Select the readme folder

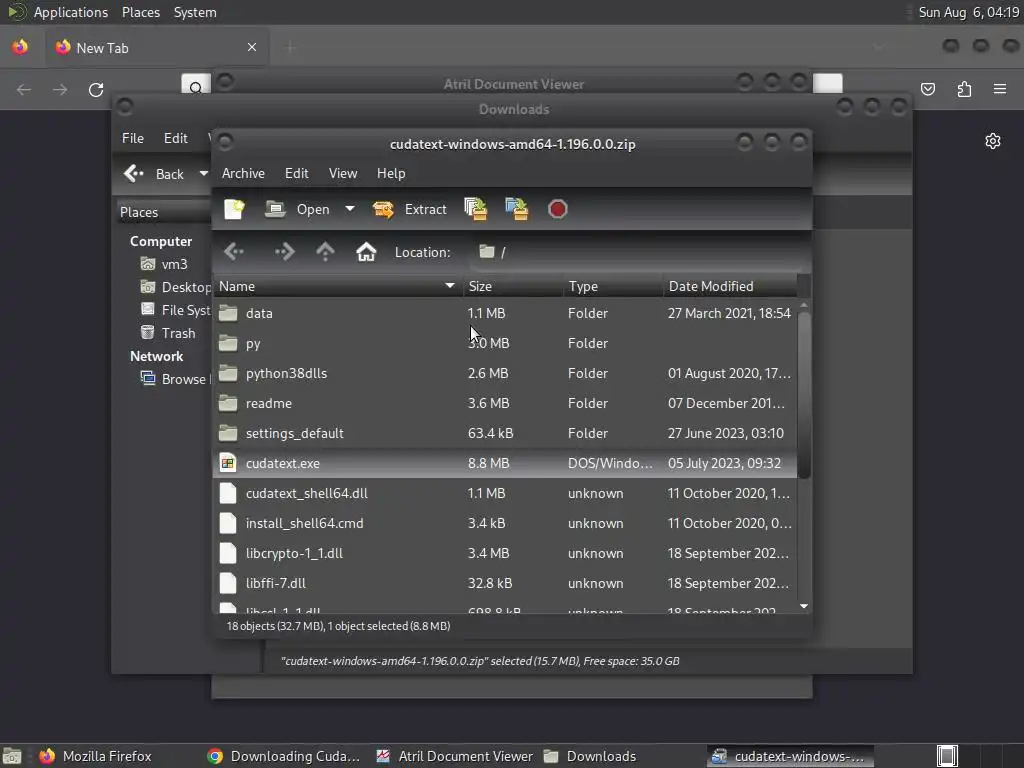[505, 403]
